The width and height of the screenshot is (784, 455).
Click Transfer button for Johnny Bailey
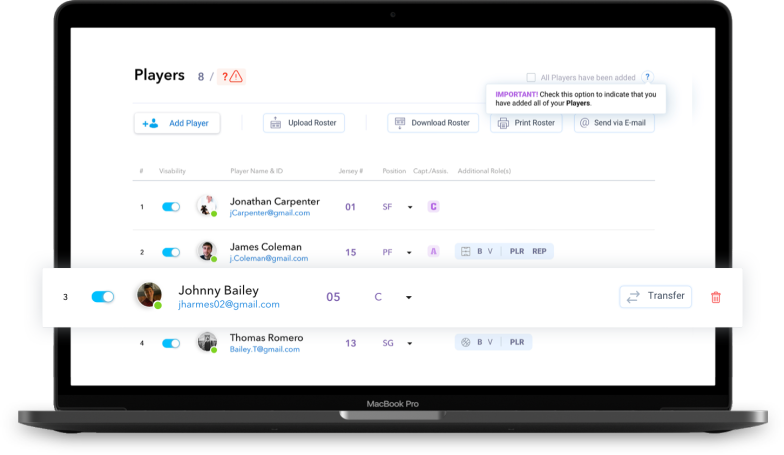tap(655, 296)
